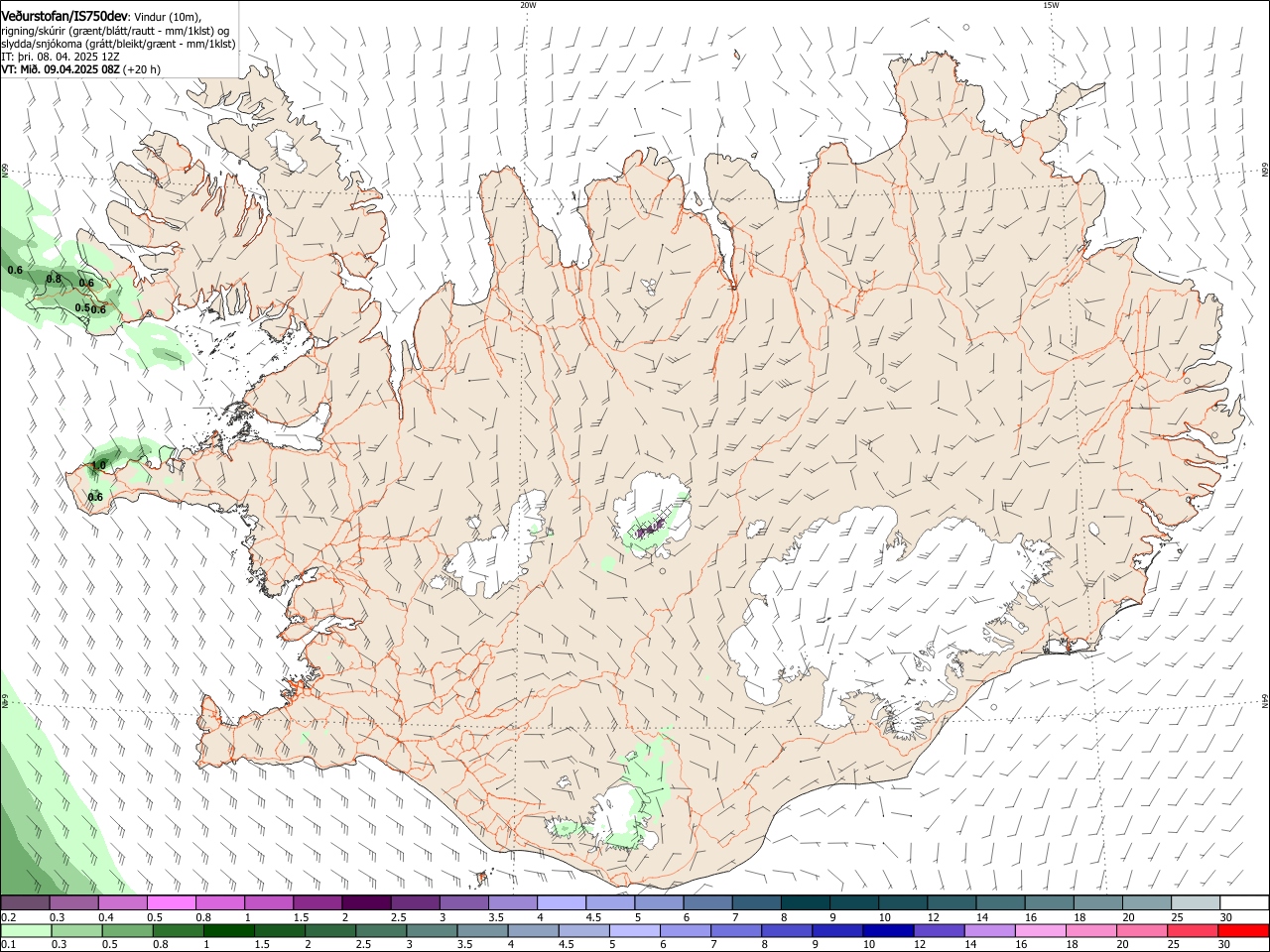The image size is (1270, 952).
Task: Click bottom-row legend swatch between 1 and 1.5
Action: click(x=228, y=930)
